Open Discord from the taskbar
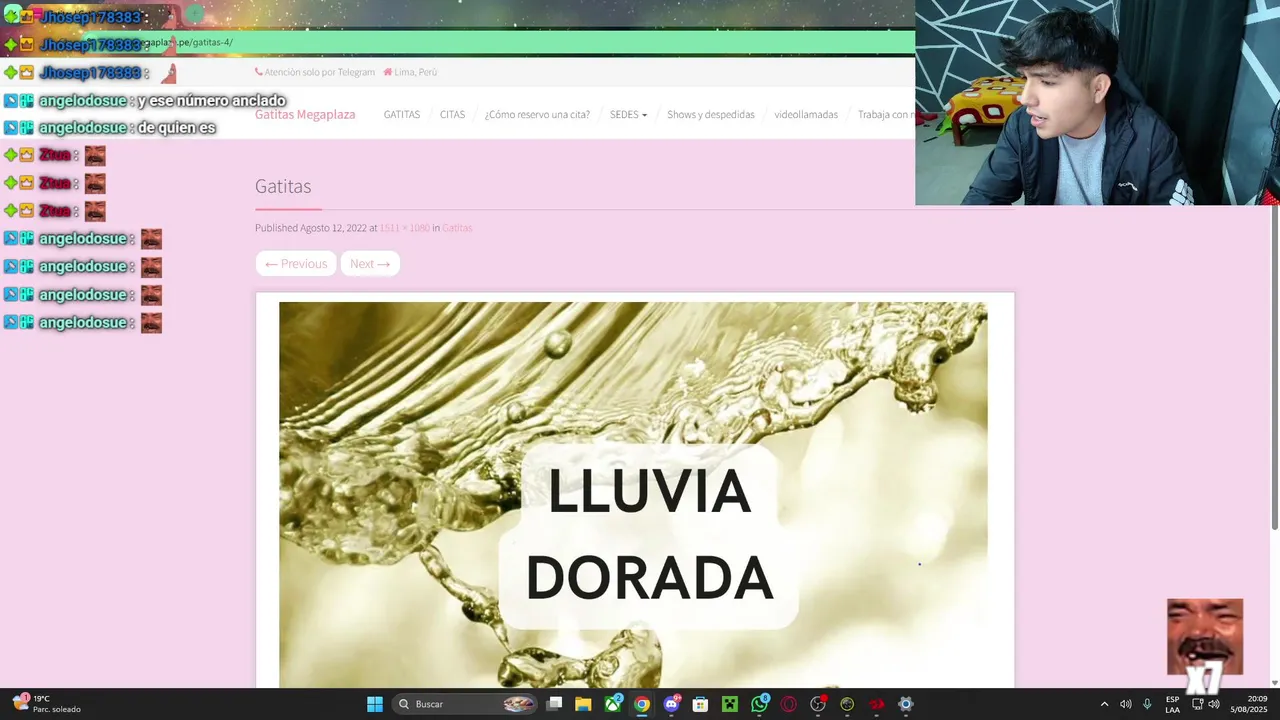Viewport: 1280px width, 720px height. point(672,704)
